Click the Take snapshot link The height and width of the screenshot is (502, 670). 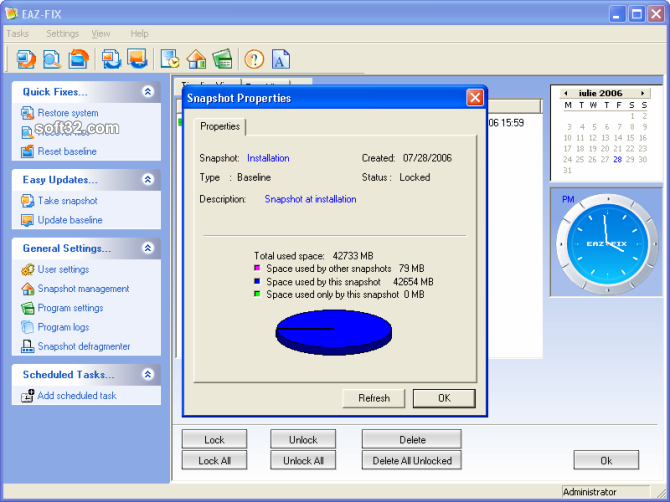point(68,201)
